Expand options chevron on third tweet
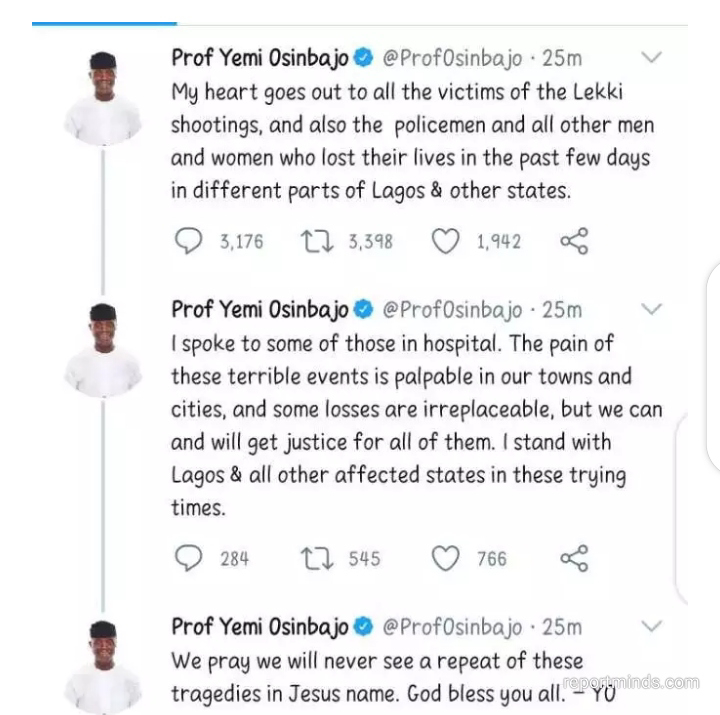 click(x=651, y=626)
